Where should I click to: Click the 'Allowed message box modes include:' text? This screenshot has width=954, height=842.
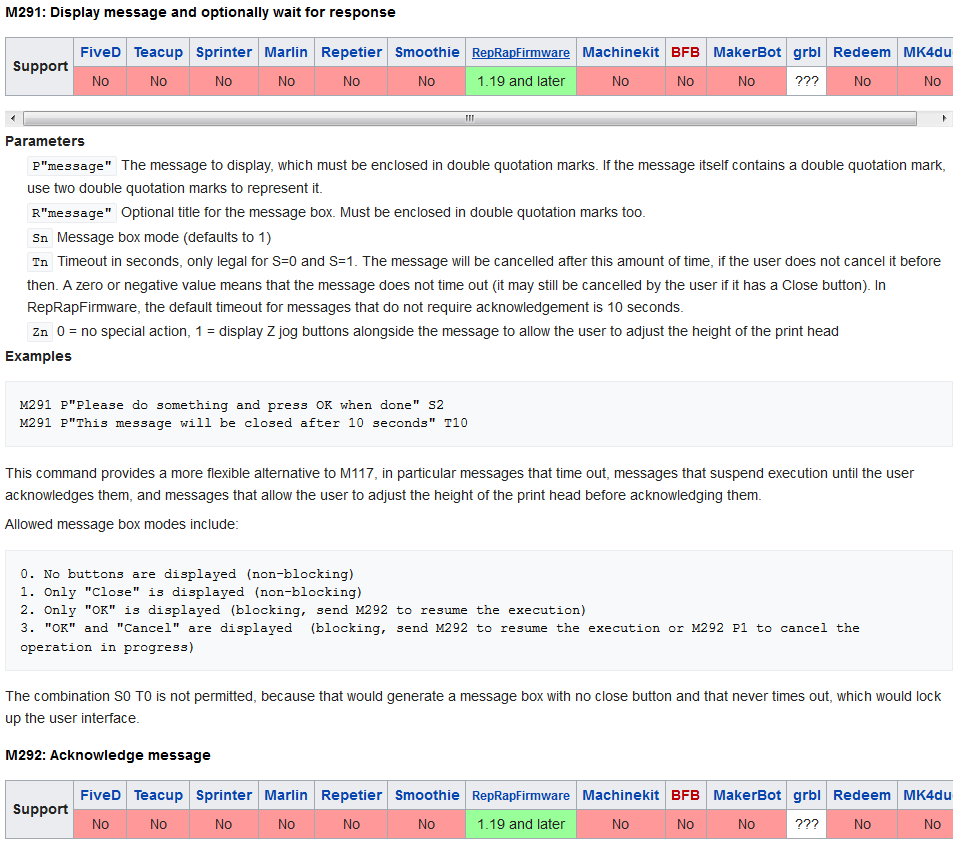122,524
